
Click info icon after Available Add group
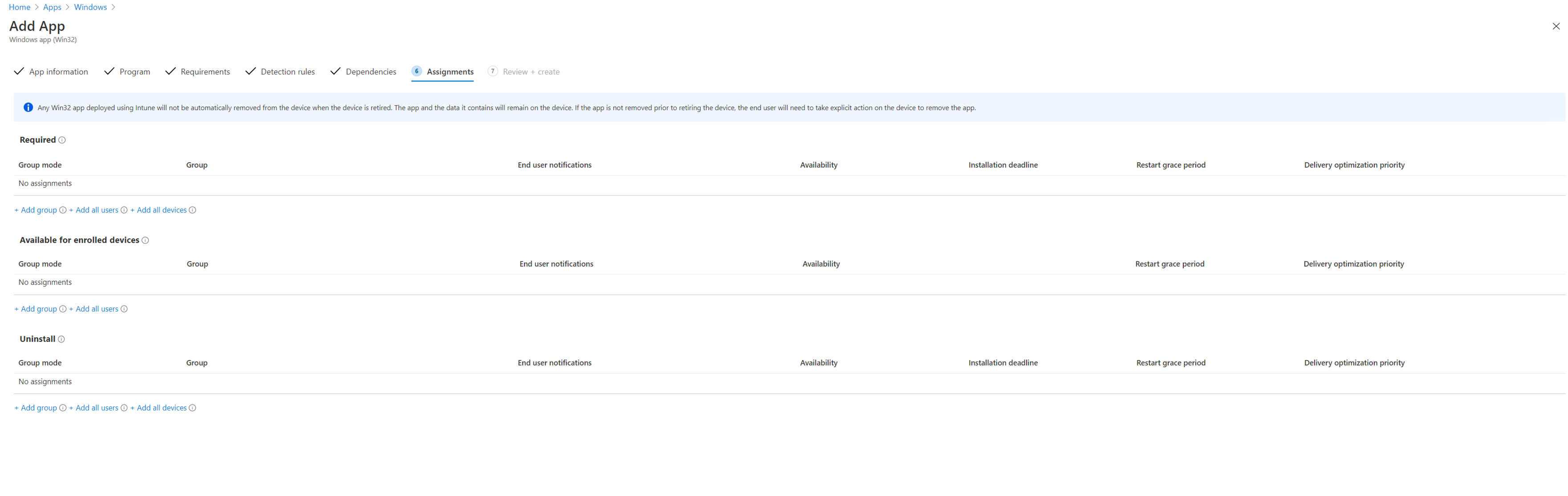pos(63,309)
